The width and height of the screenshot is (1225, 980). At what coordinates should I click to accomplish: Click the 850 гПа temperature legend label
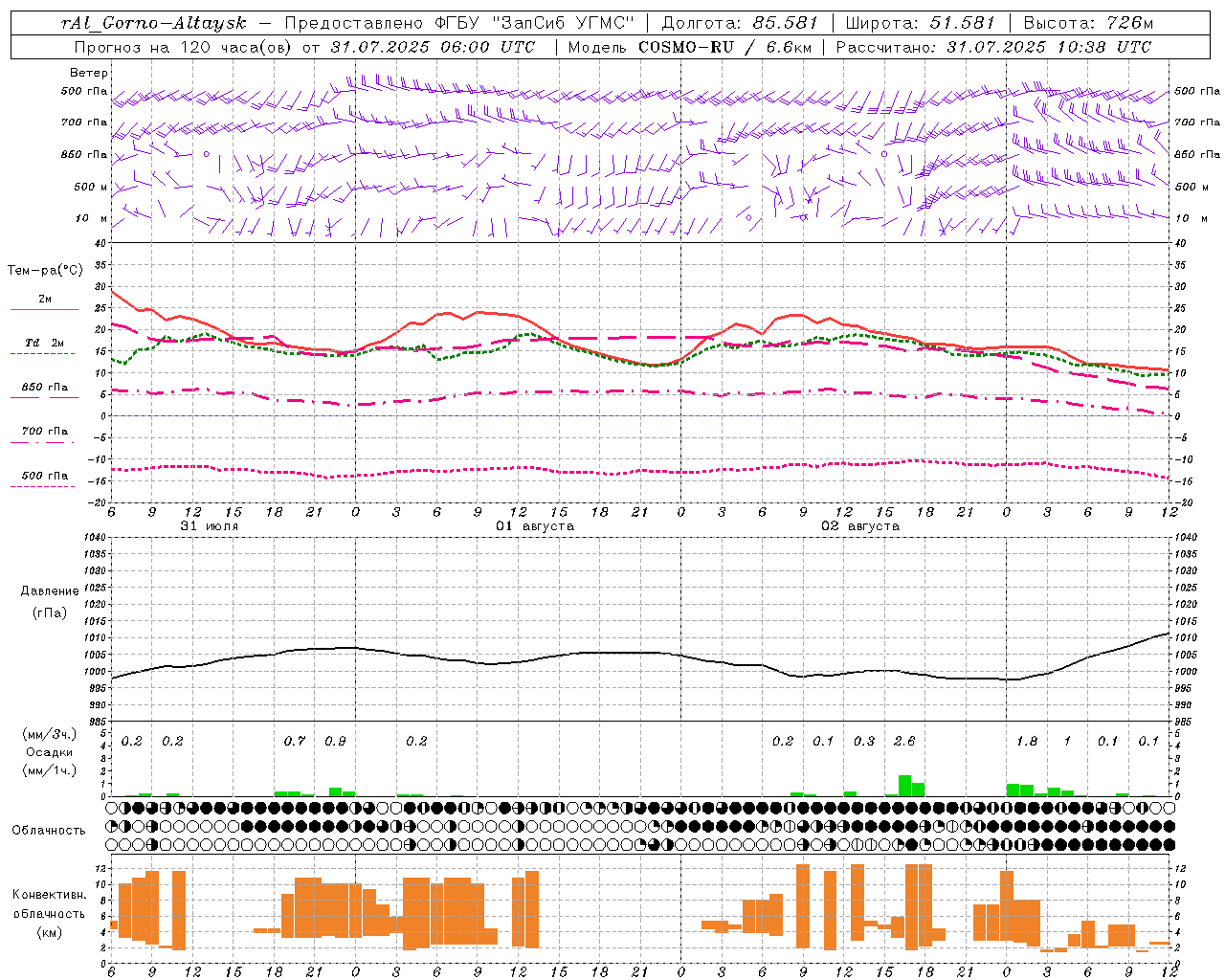45,388
